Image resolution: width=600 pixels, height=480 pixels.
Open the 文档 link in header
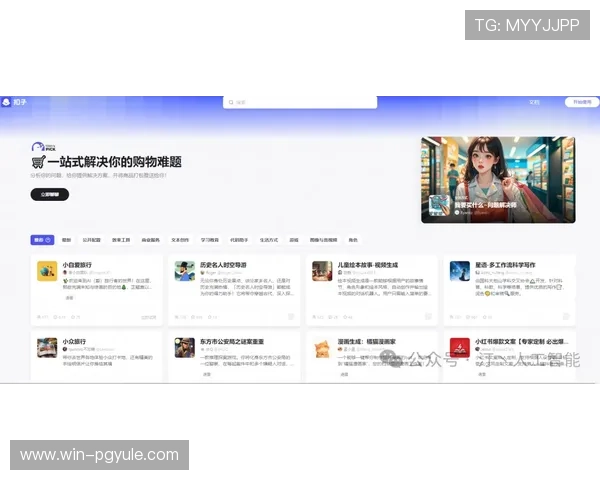[x=534, y=102]
